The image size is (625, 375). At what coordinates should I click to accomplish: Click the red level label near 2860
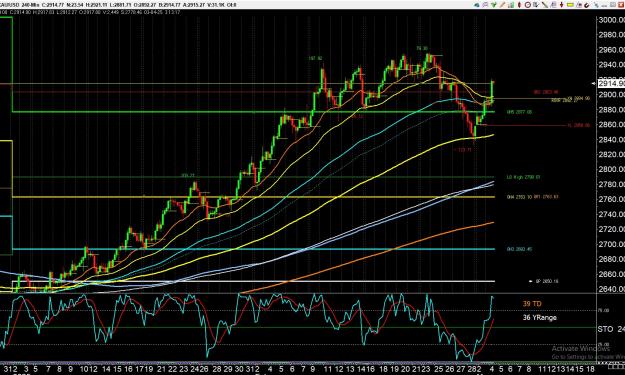[x=578, y=125]
